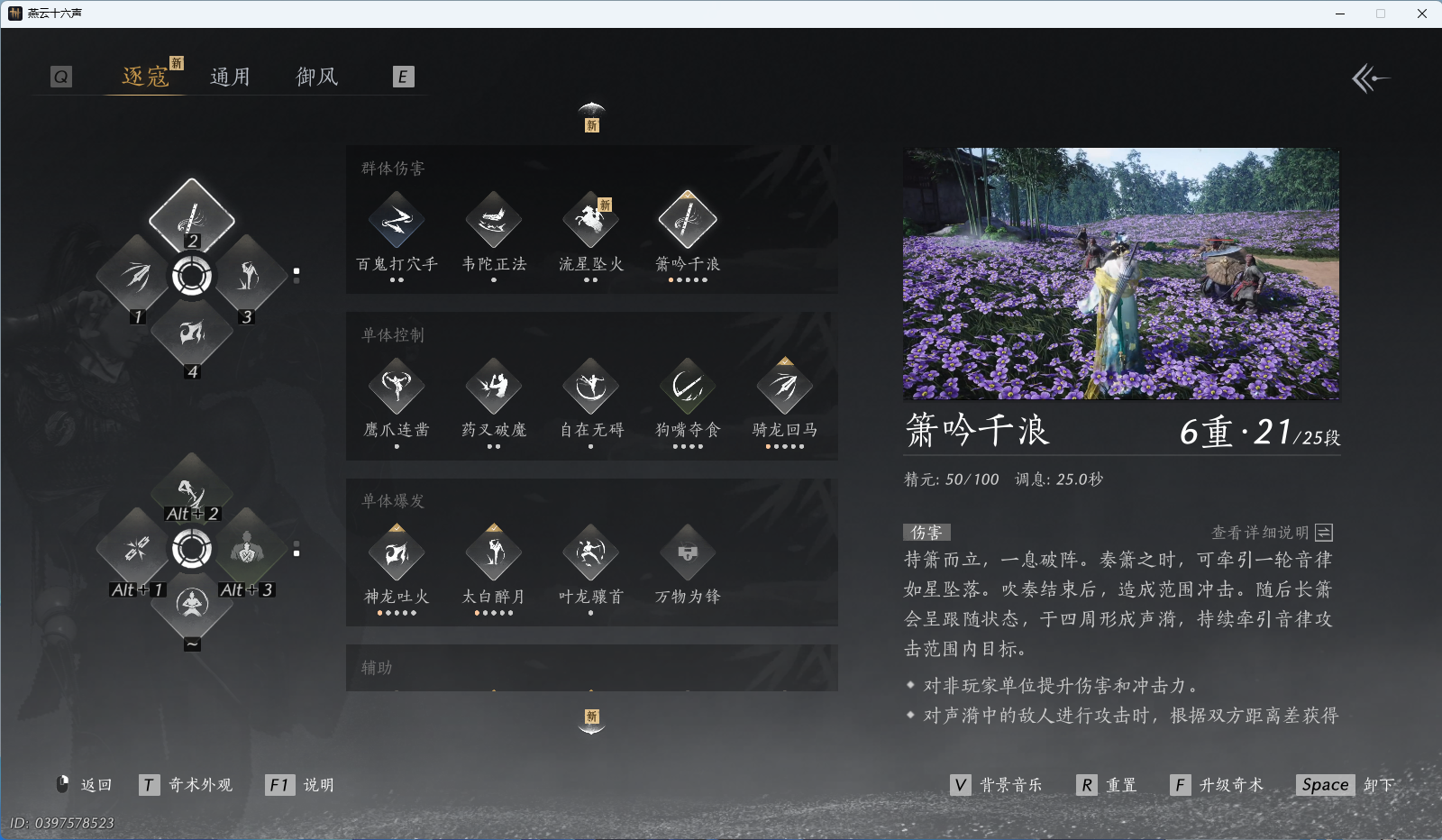
Task: Select the 鹰爪连凿 control skill
Action: coord(397,386)
